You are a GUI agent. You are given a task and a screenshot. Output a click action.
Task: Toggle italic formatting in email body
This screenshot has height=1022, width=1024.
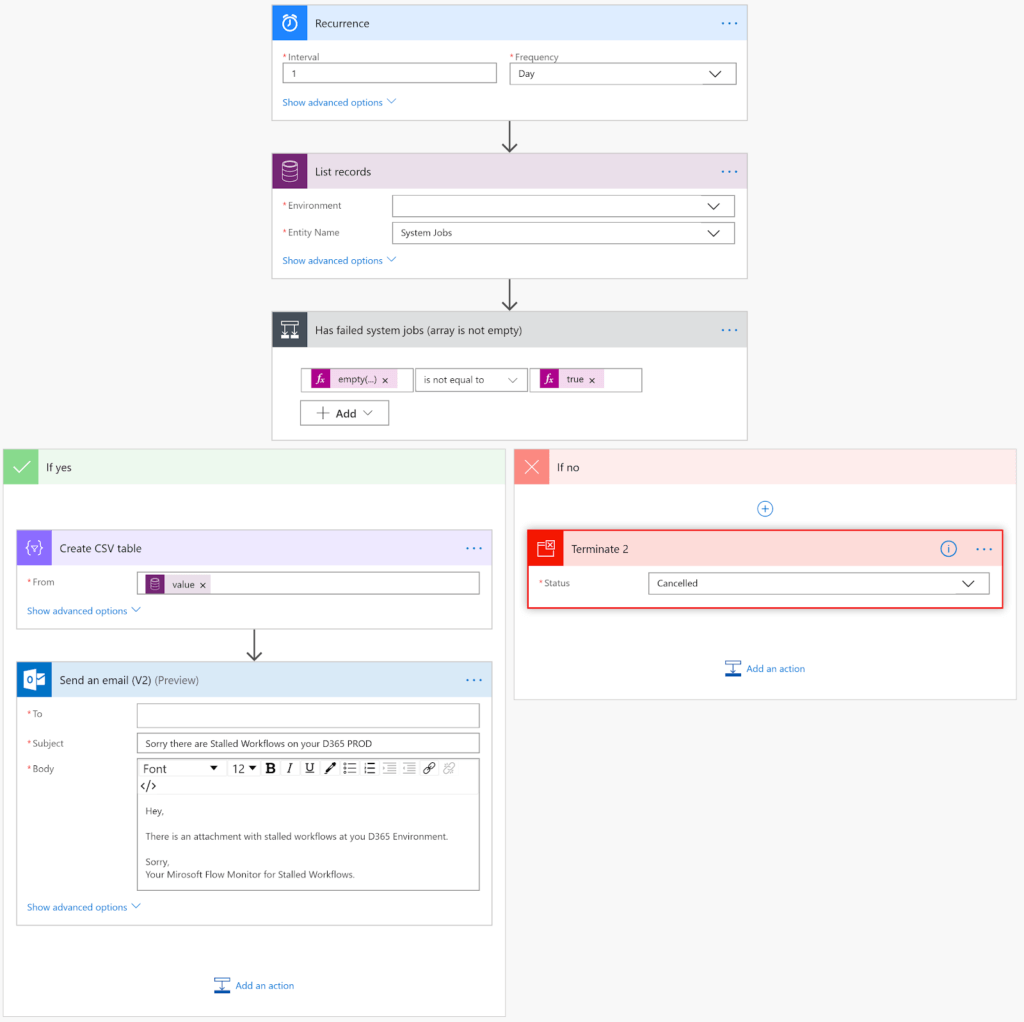tap(290, 768)
